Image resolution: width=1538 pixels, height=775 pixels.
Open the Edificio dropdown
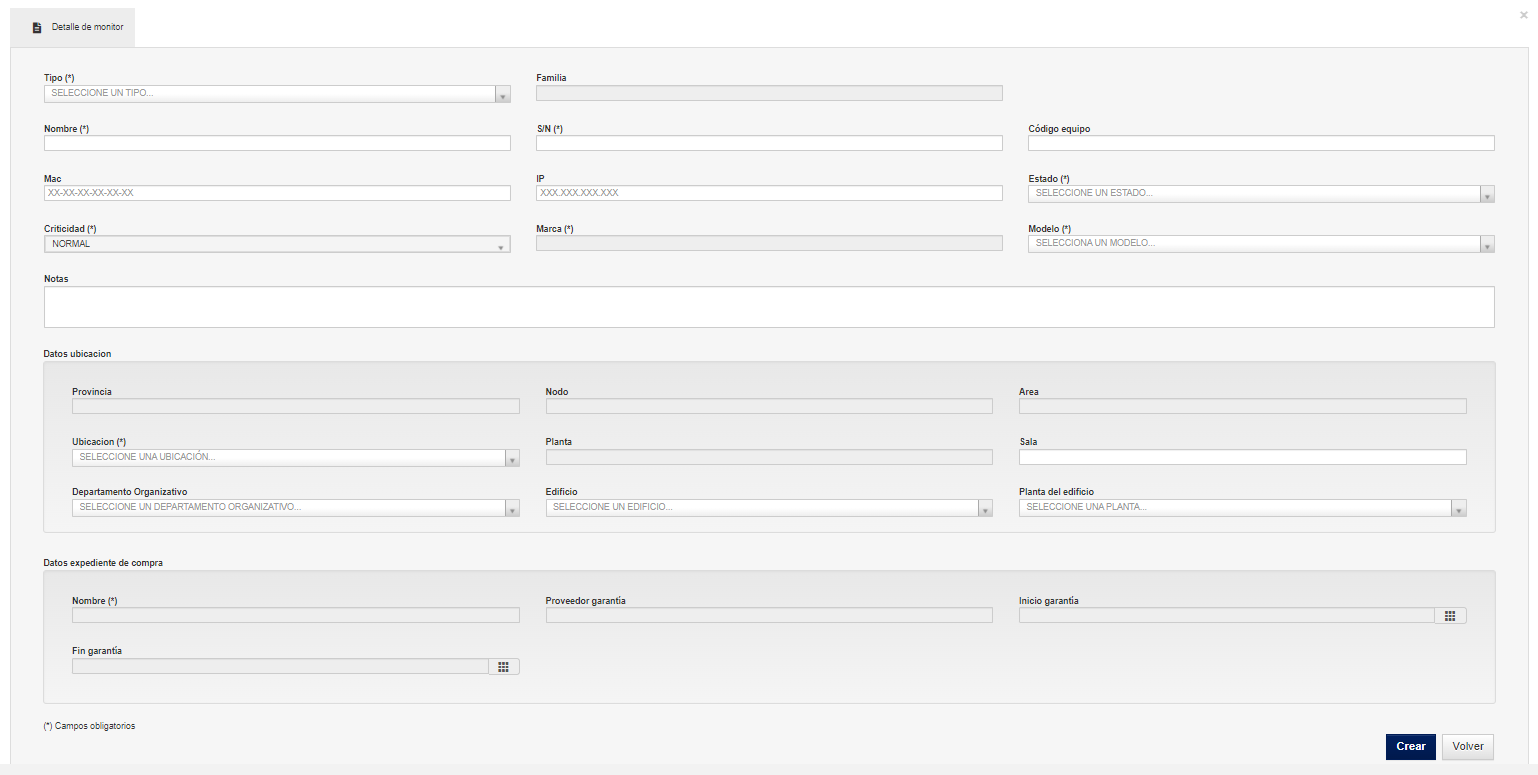point(769,508)
